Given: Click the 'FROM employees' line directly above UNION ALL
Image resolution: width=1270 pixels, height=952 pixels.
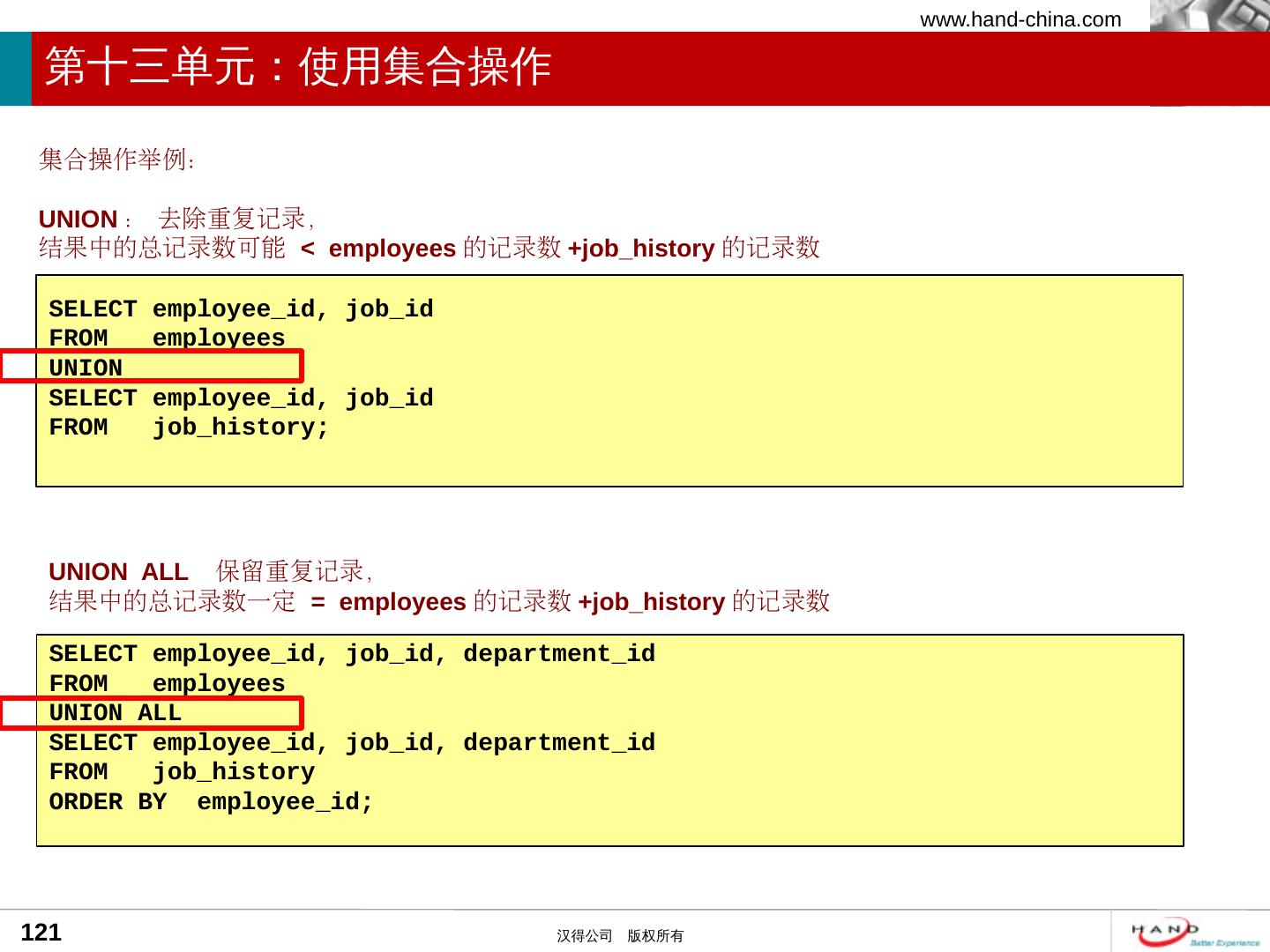Looking at the screenshot, I should (168, 683).
